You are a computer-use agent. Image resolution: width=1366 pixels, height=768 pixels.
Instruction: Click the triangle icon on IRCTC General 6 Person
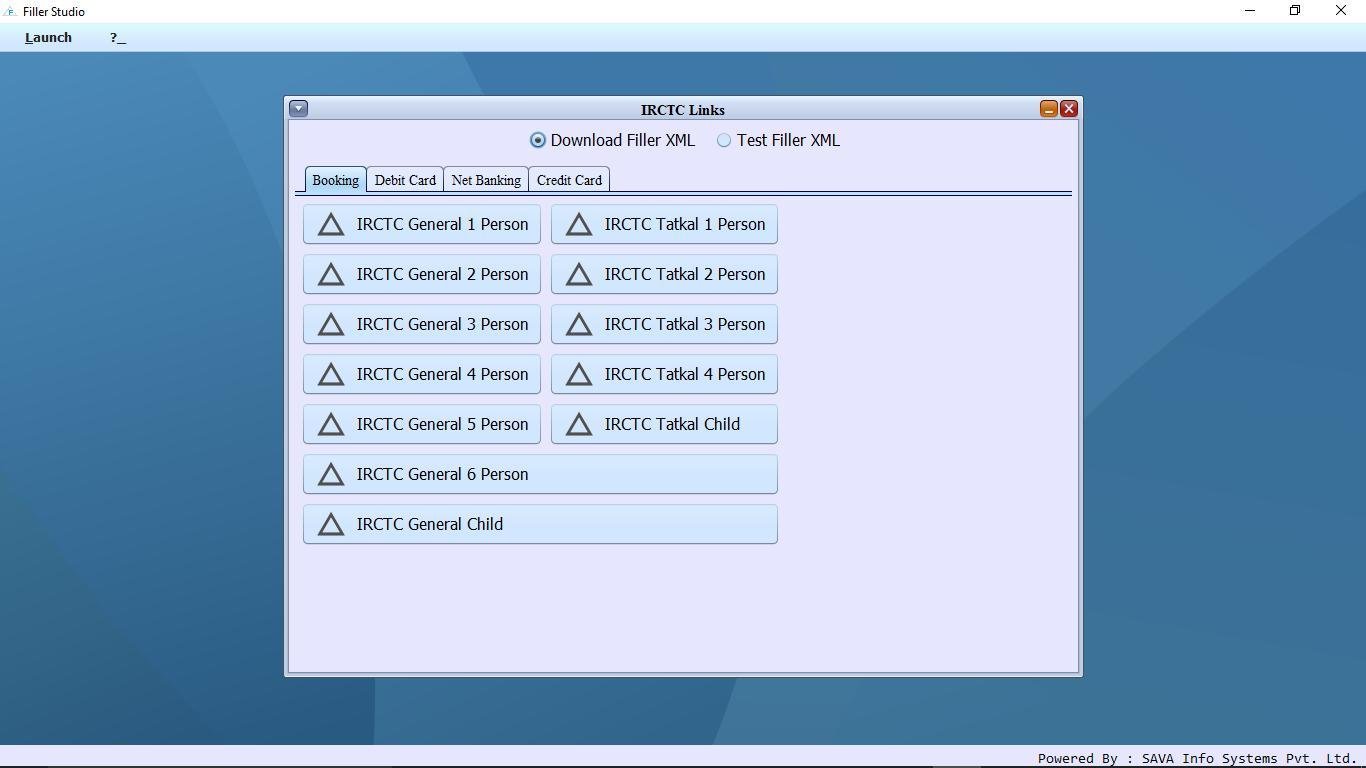[x=332, y=474]
